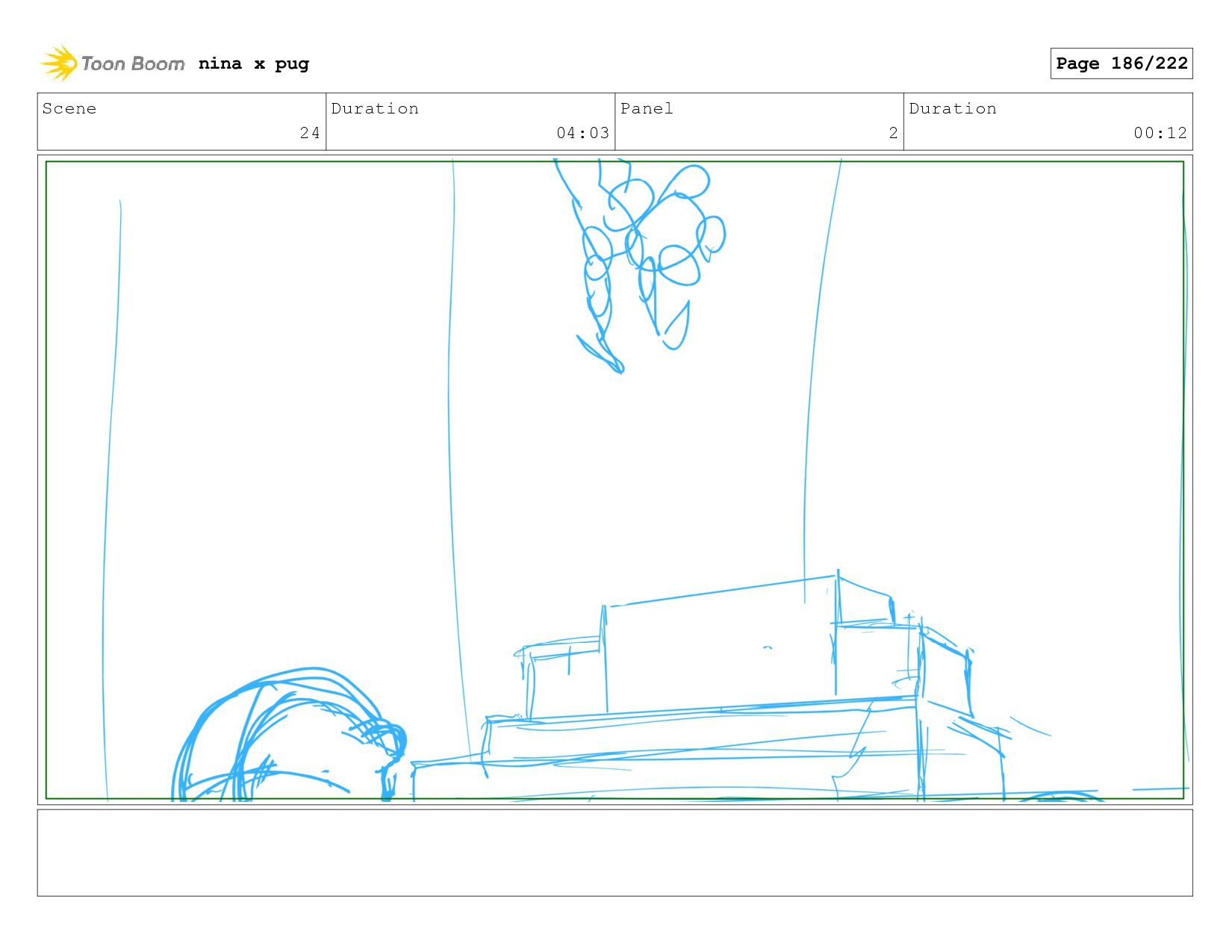The height and width of the screenshot is (952, 1232).
Task: Click the empty notes box below the panel
Action: click(615, 853)
